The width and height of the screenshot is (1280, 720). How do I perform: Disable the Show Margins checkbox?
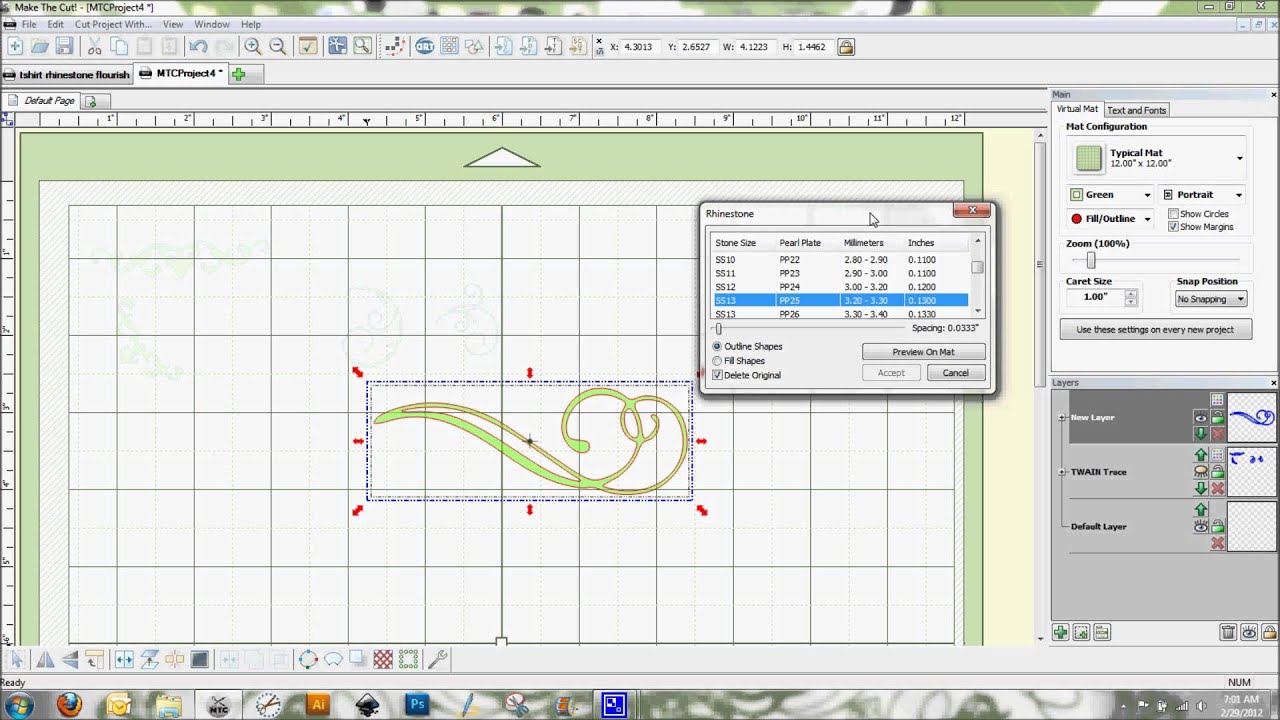coord(1173,227)
